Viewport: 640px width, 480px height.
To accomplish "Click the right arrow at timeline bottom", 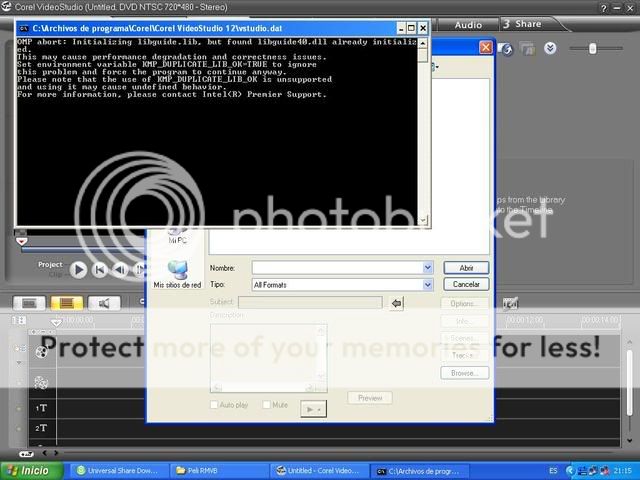I will 56,453.
